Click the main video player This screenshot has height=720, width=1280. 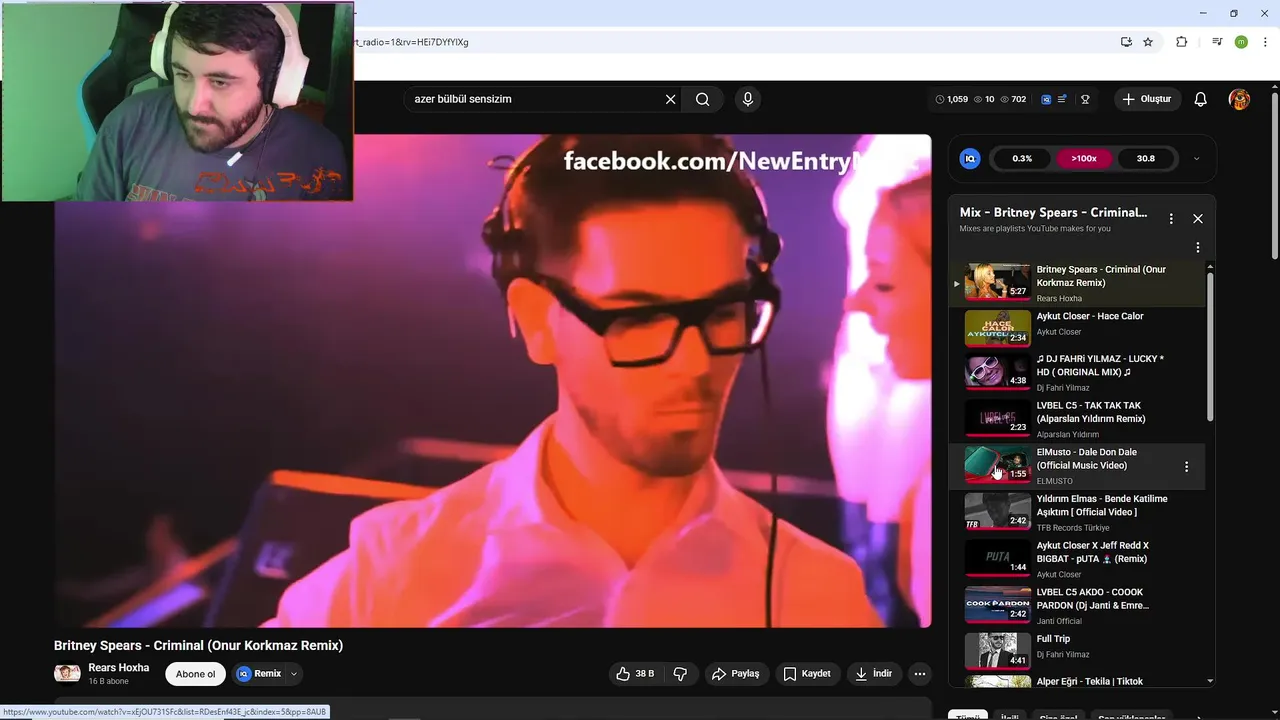(x=492, y=381)
